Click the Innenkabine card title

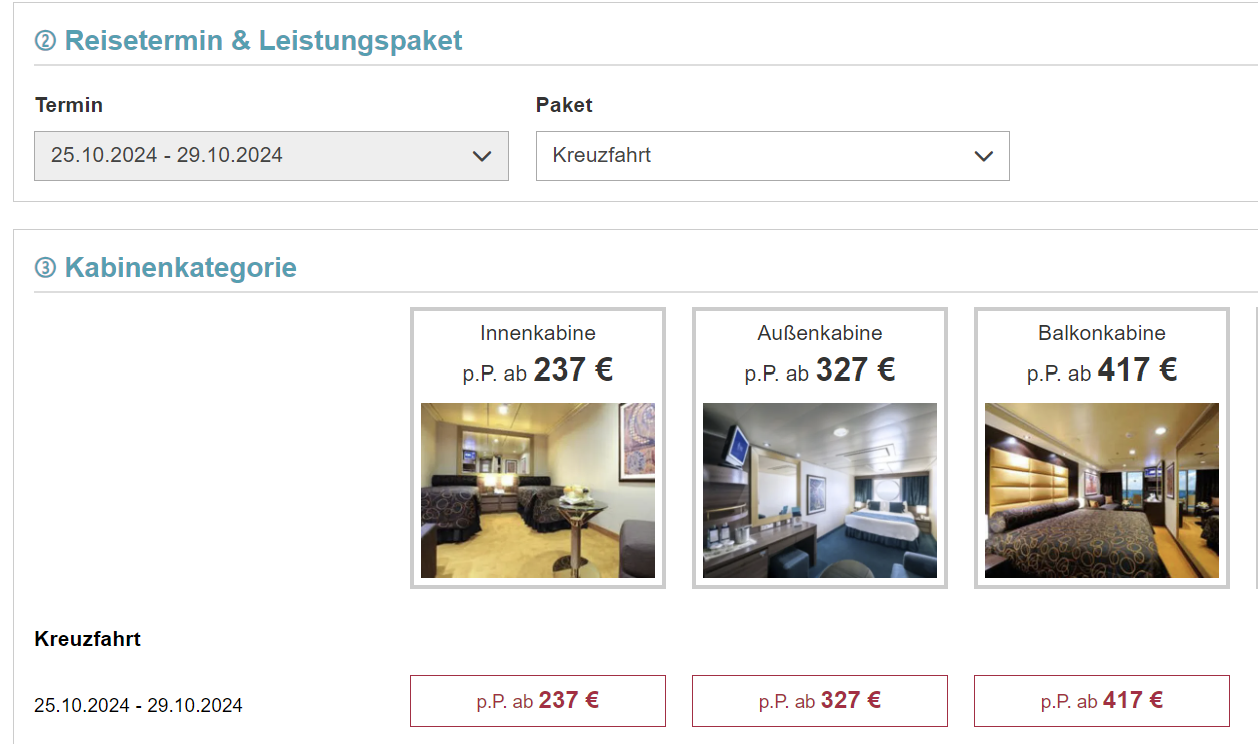pos(538,333)
